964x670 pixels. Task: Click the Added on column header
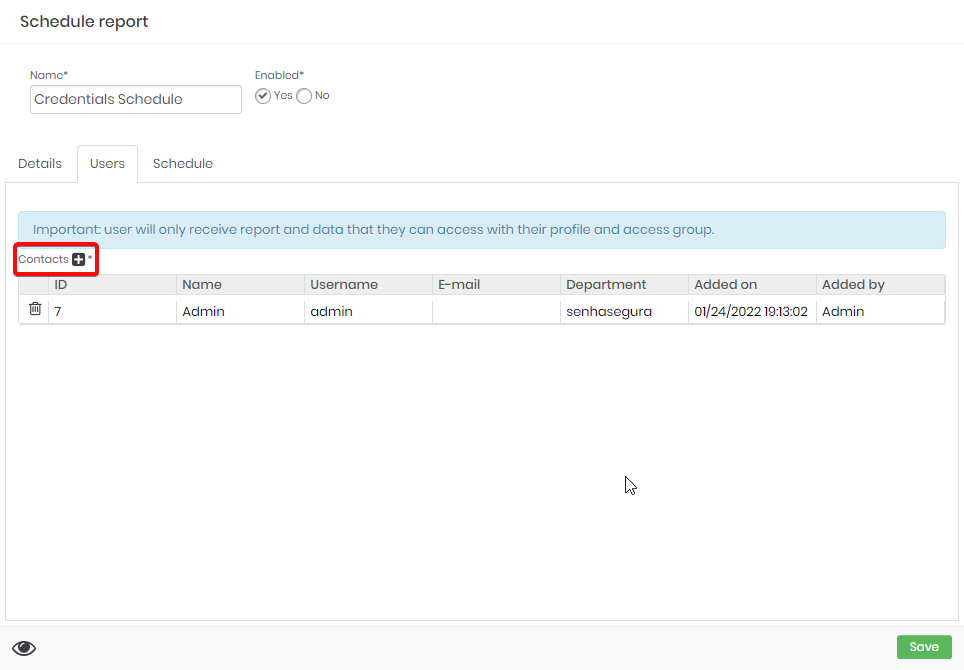752,285
